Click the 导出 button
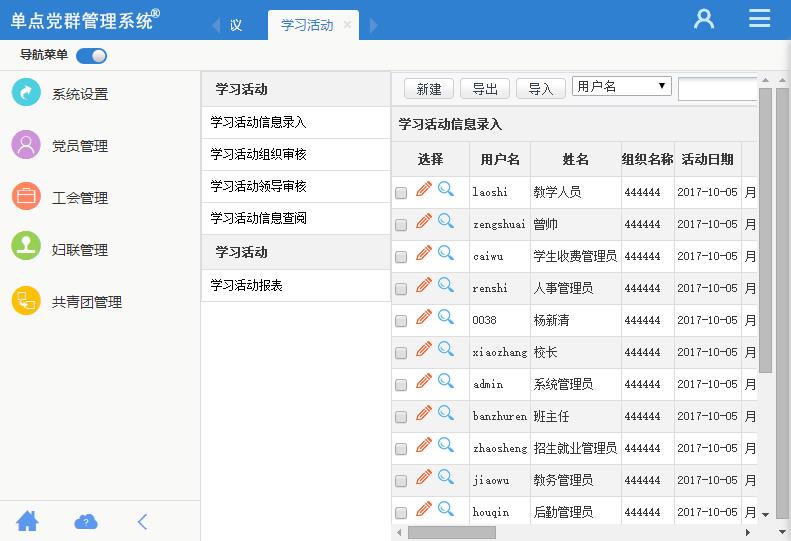This screenshot has height=541, width=791. coord(485,89)
